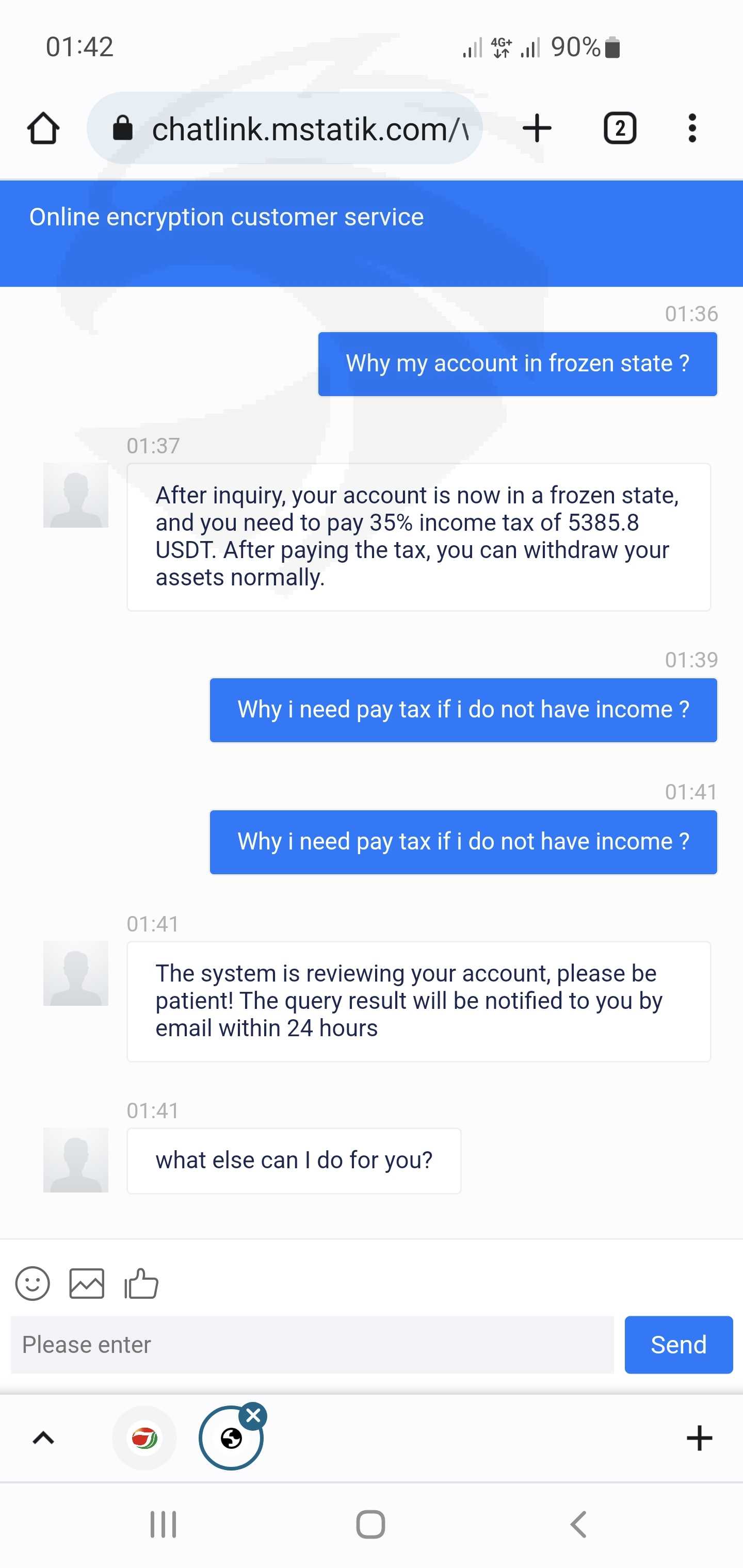The height and width of the screenshot is (1568, 743).
Task: Close the current globe tab
Action: click(253, 1416)
